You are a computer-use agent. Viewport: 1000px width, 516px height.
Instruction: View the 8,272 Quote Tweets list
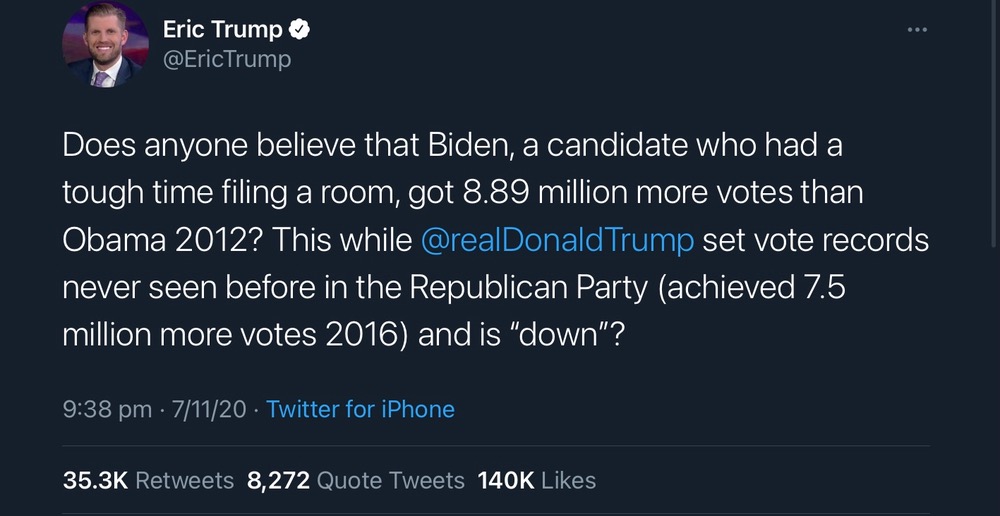click(355, 480)
